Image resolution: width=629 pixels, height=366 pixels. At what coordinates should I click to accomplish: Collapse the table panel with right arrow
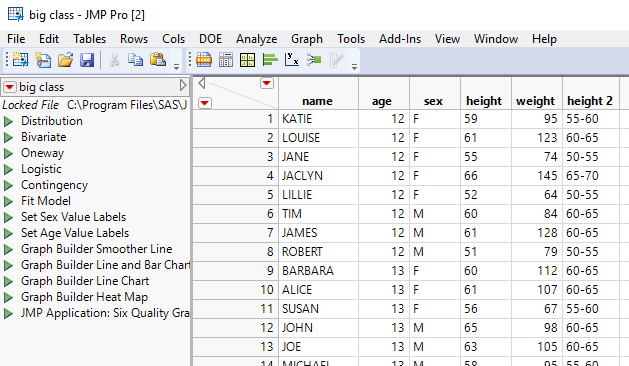(x=183, y=85)
